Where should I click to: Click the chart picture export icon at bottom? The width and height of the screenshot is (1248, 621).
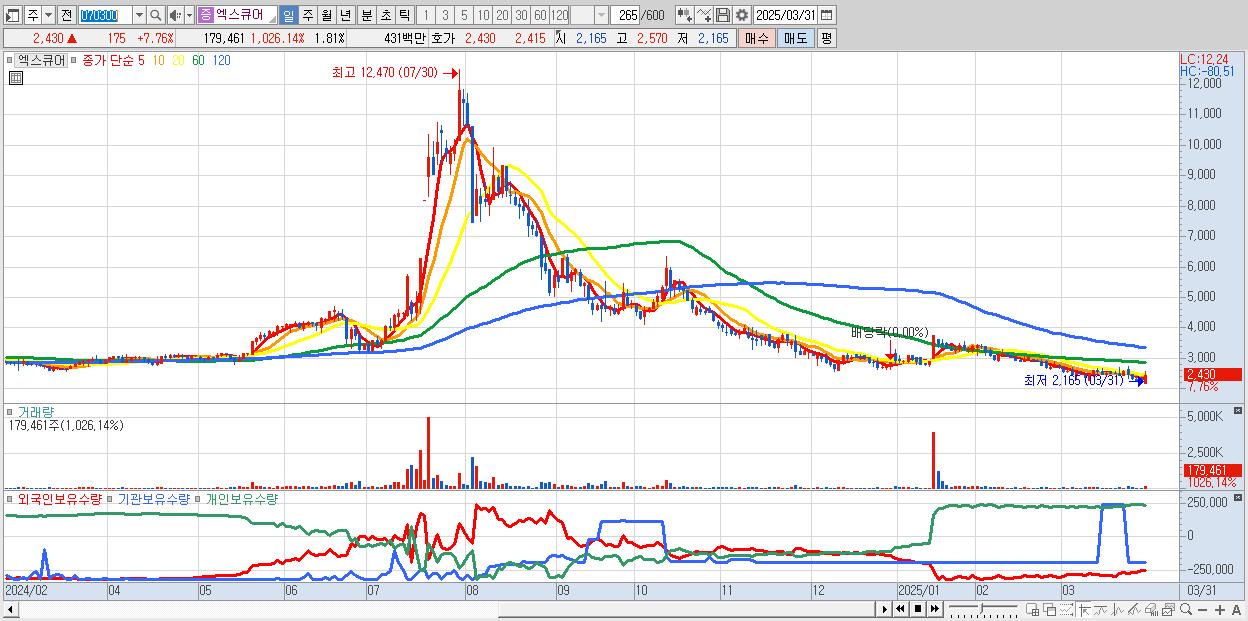[x=1169, y=610]
